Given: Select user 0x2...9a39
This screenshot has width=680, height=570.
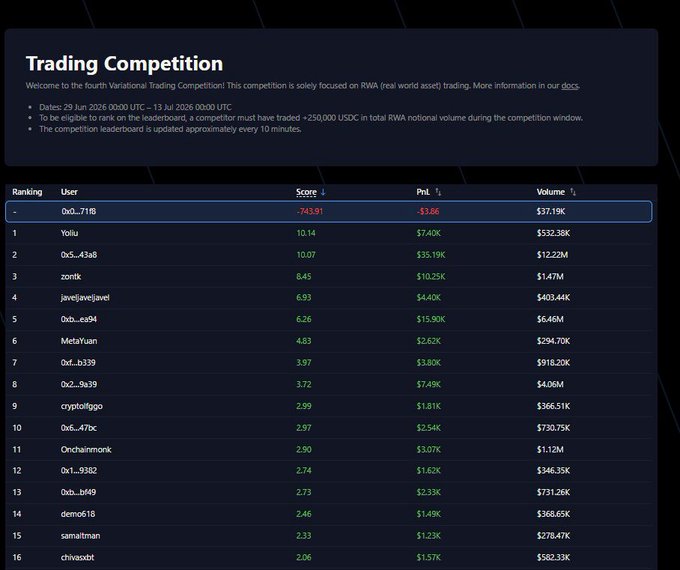Looking at the screenshot, I should [x=78, y=384].
